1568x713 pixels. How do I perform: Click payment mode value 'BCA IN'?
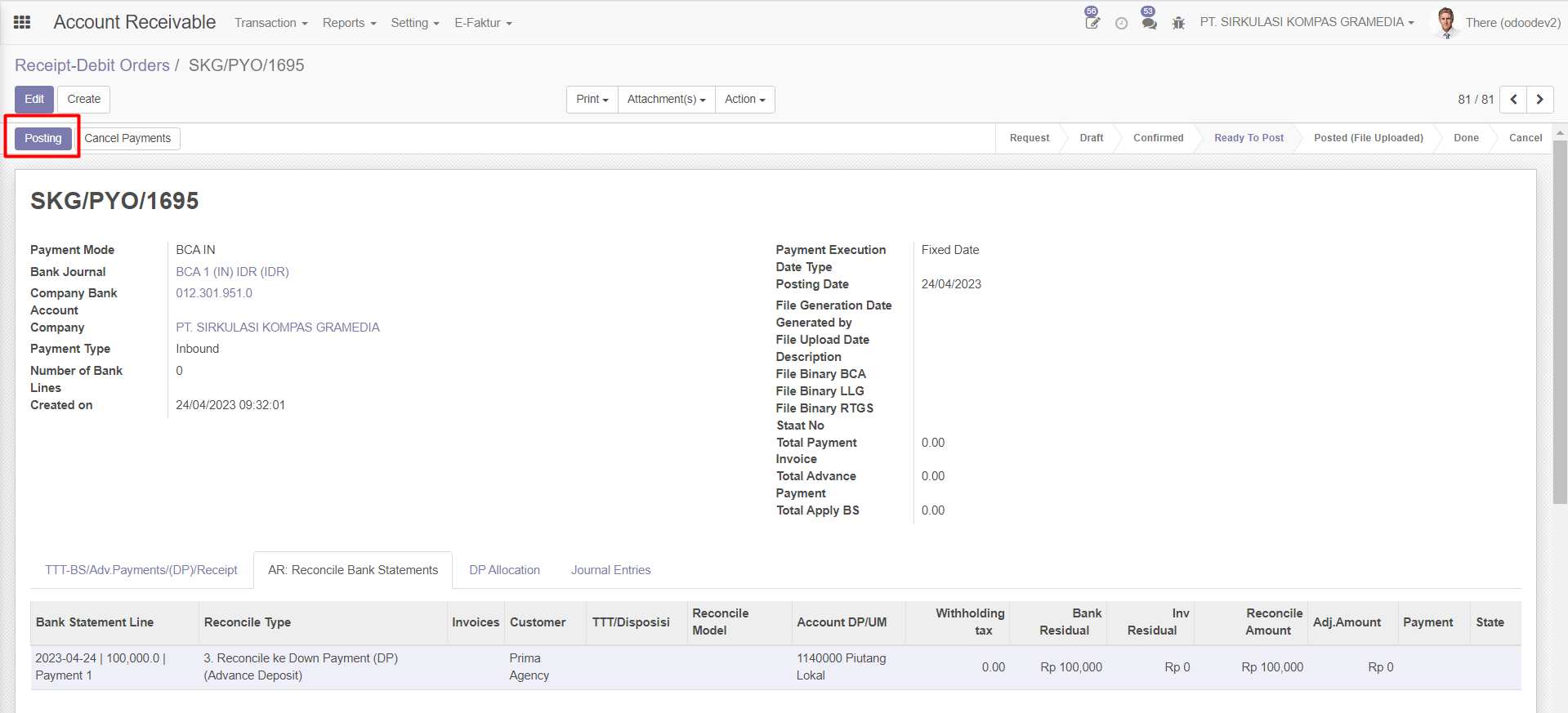tap(195, 250)
